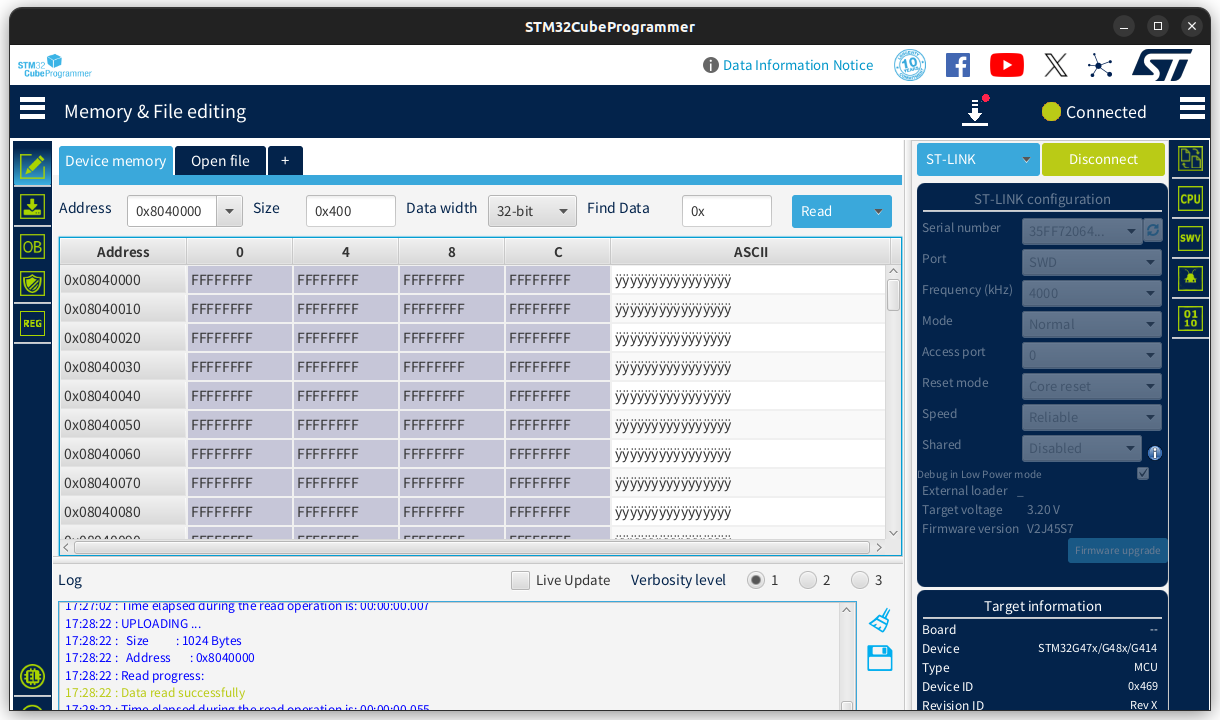Open the Port SWD dropdown
This screenshot has width=1220, height=720.
[x=1092, y=262]
